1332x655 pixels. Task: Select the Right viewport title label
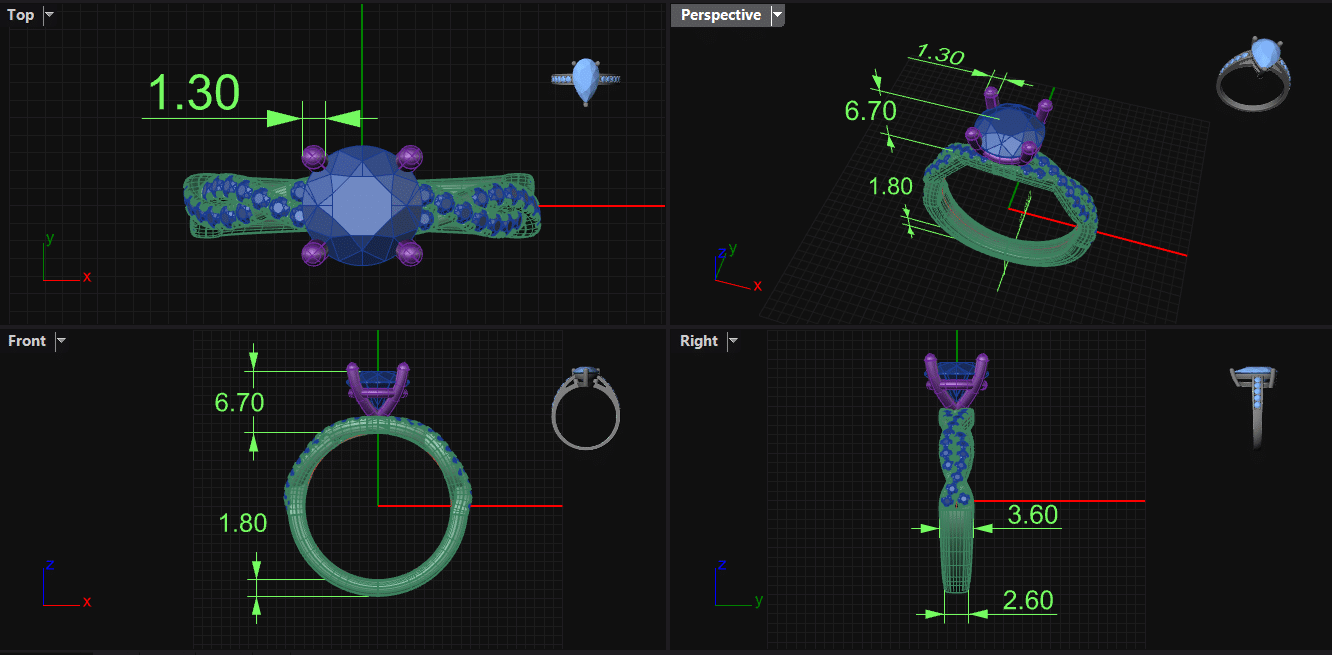pyautogui.click(x=698, y=341)
